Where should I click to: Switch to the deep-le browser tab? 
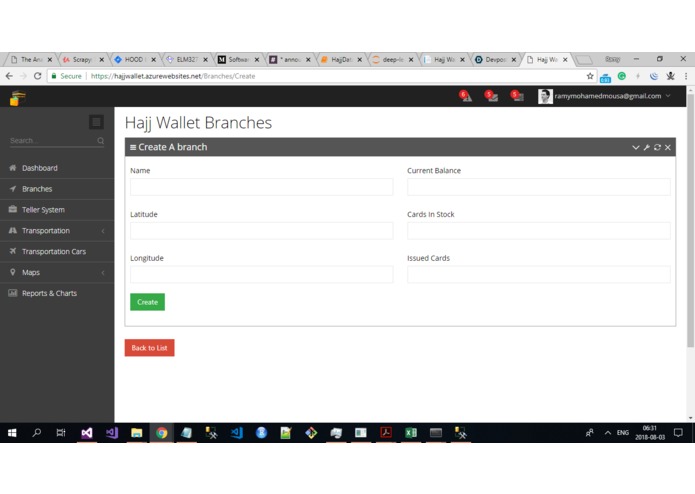392,59
